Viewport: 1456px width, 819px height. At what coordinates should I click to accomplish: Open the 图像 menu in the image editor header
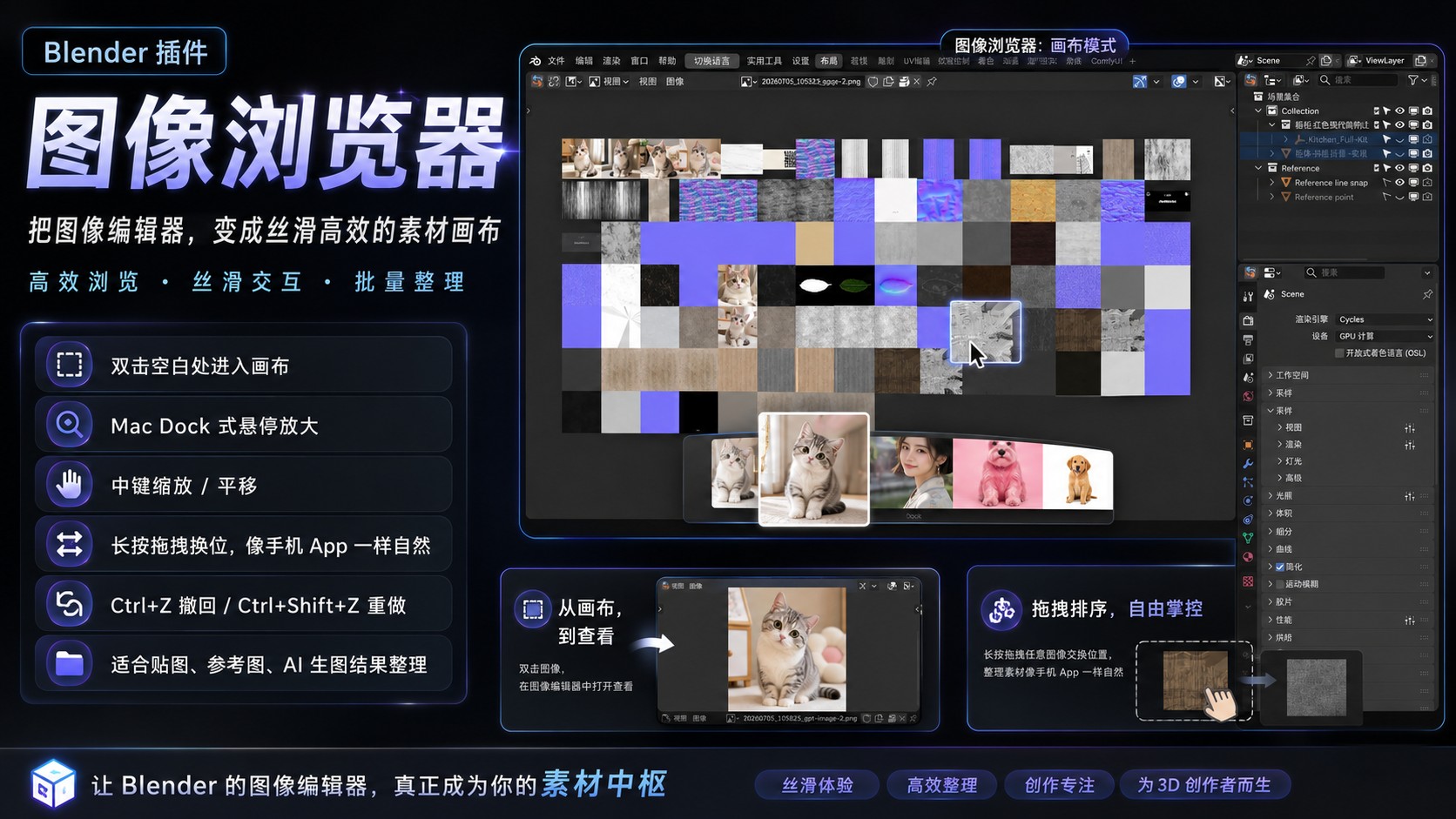675,82
